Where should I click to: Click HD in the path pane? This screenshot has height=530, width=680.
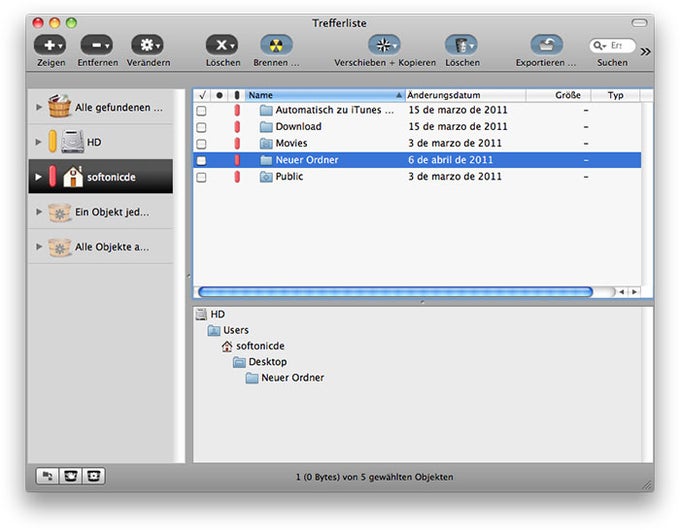pyautogui.click(x=210, y=314)
